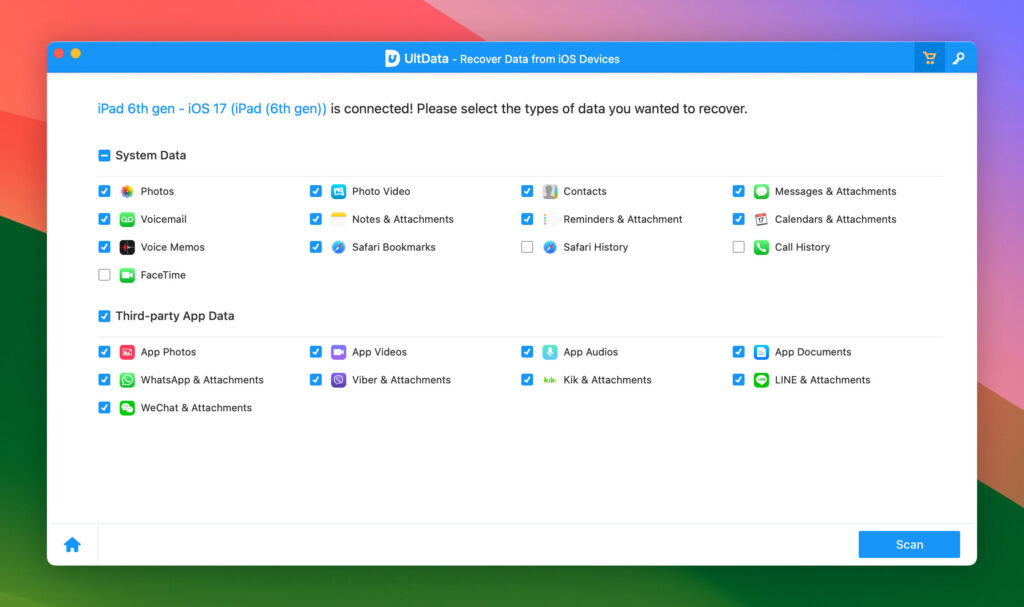This screenshot has width=1024, height=607.
Task: Deselect the Messages & Attachments checkbox
Action: coord(738,191)
